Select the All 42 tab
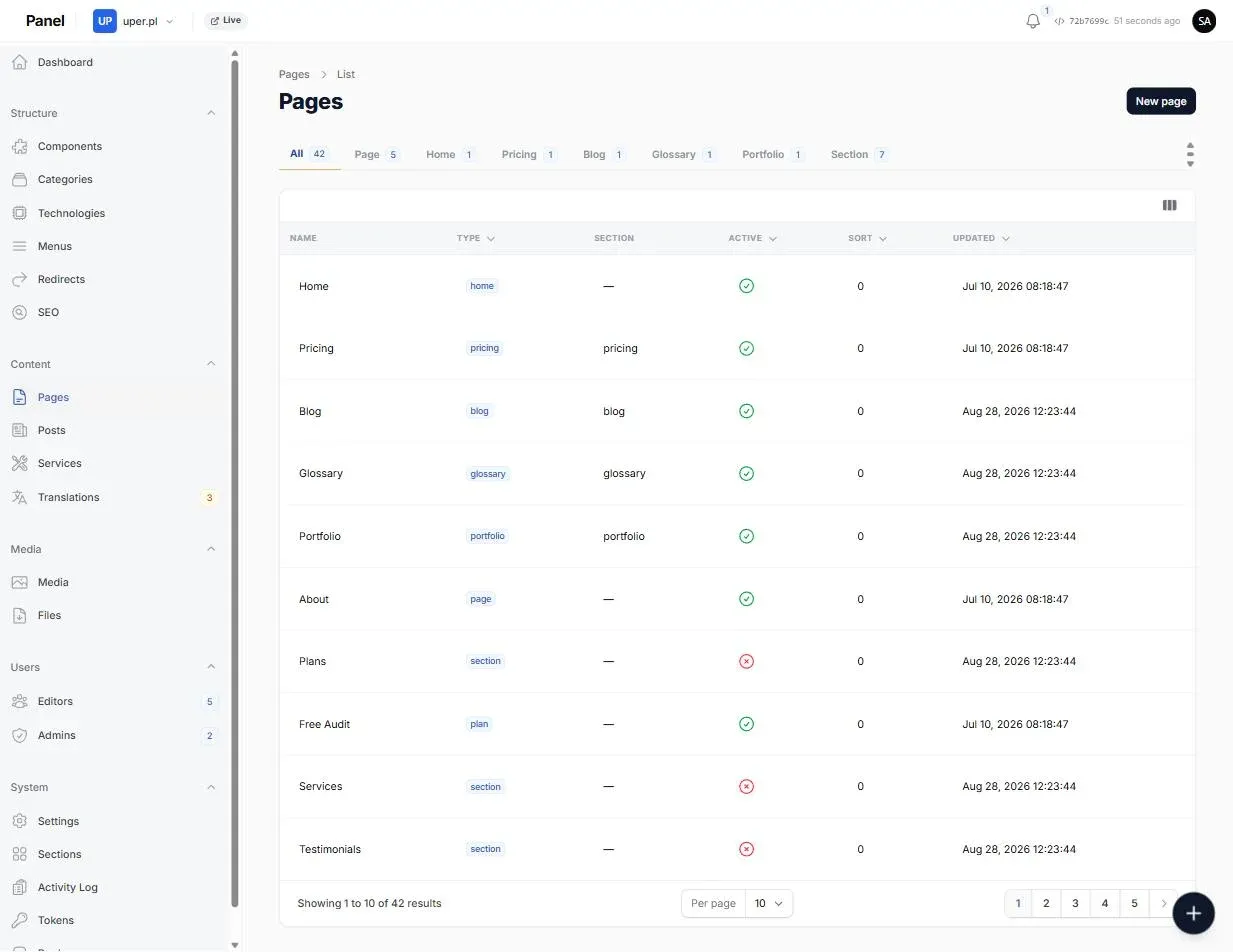Viewport: 1233px width, 952px height. tap(309, 154)
